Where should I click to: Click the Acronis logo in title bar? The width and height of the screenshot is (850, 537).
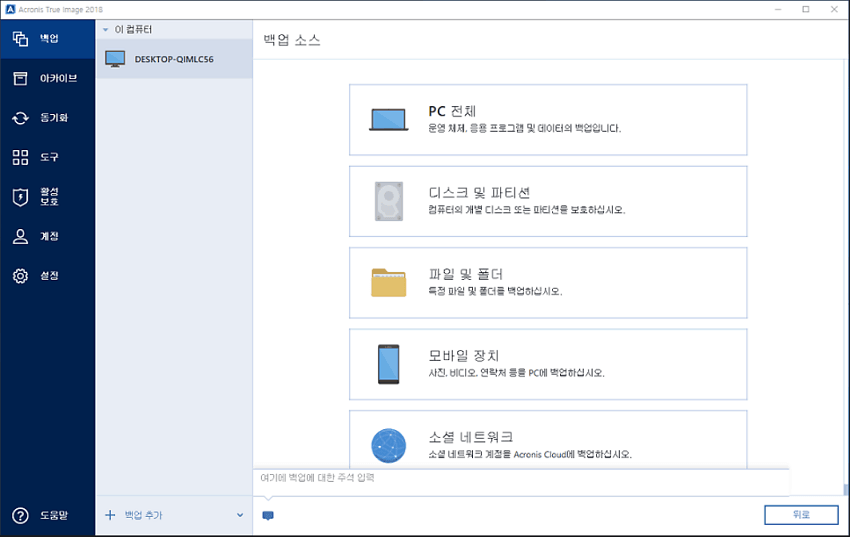coord(10,9)
